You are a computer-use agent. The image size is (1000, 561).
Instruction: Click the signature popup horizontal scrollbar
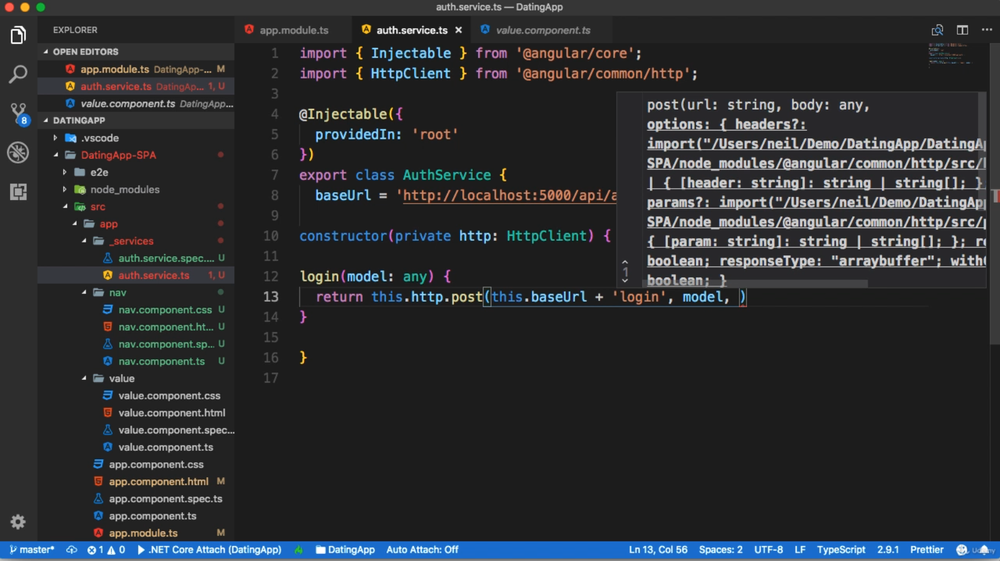(x=756, y=284)
